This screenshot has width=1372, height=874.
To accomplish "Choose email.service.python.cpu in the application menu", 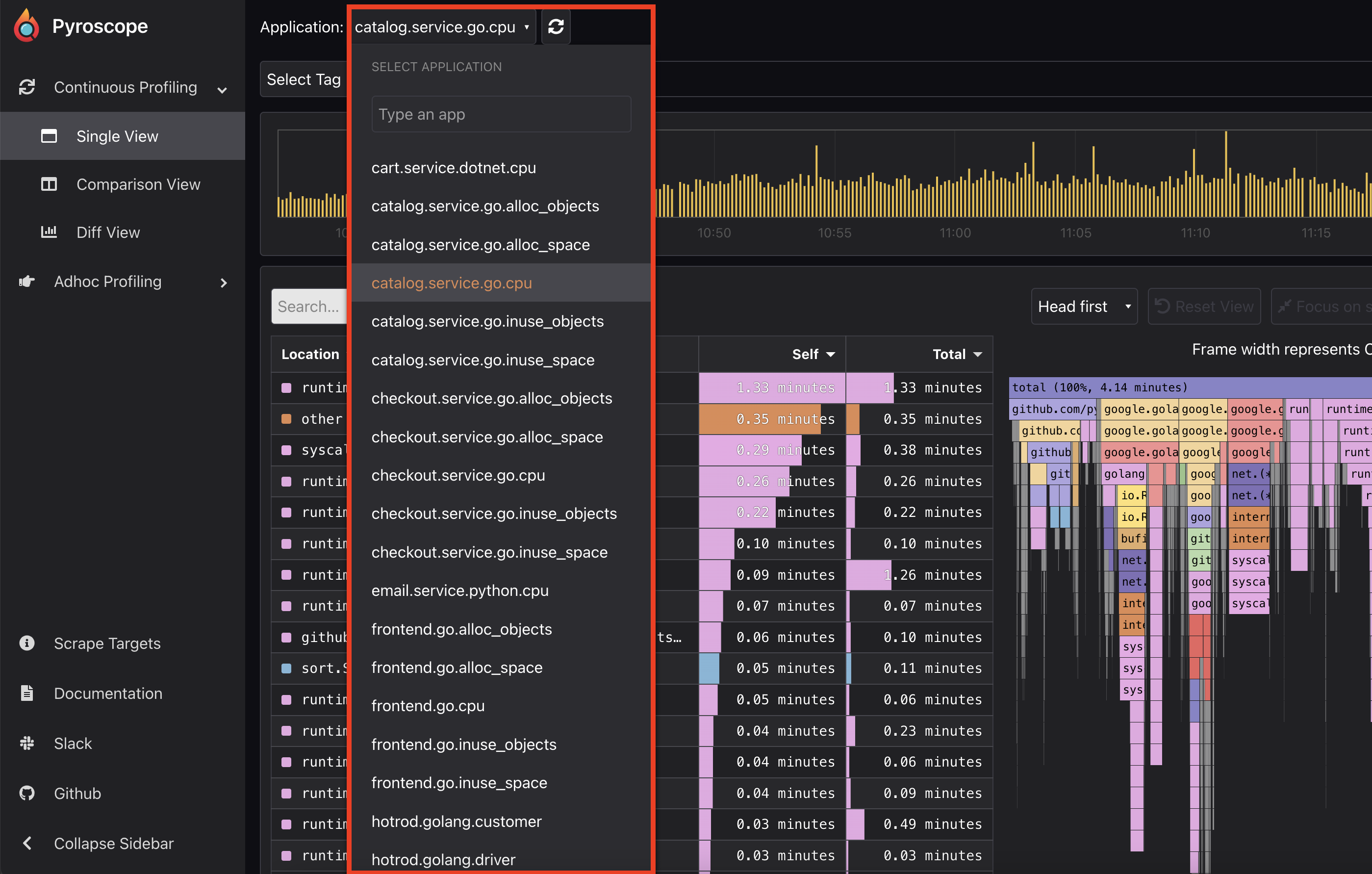I will coord(459,590).
